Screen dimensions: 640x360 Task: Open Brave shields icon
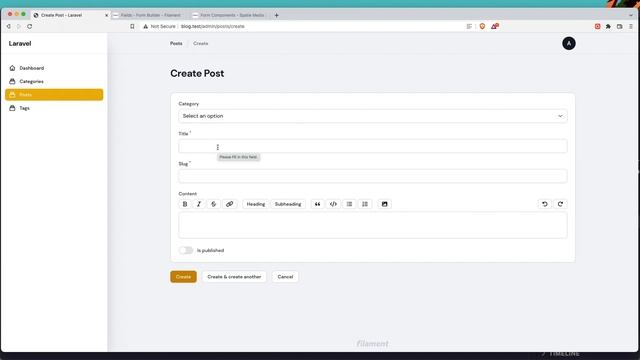[x=482, y=26]
